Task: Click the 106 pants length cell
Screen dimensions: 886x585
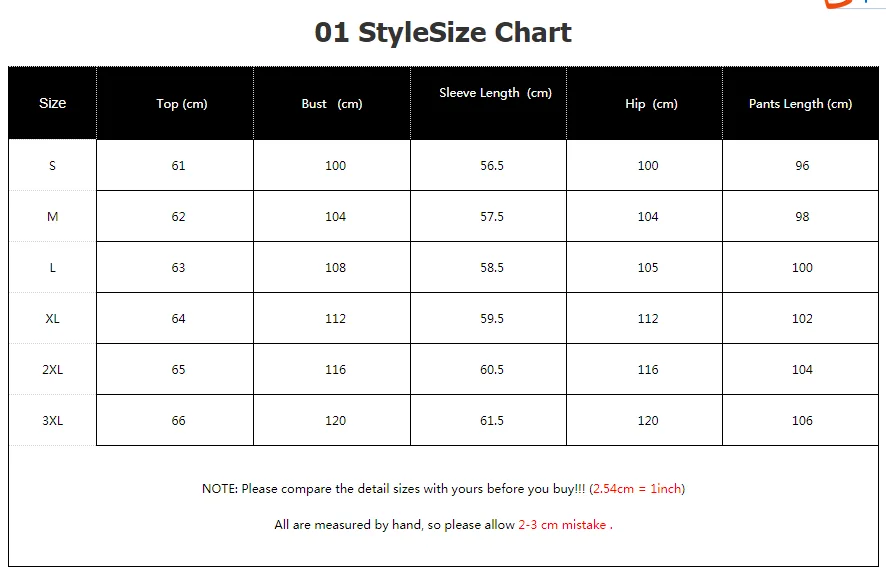Action: click(x=802, y=421)
